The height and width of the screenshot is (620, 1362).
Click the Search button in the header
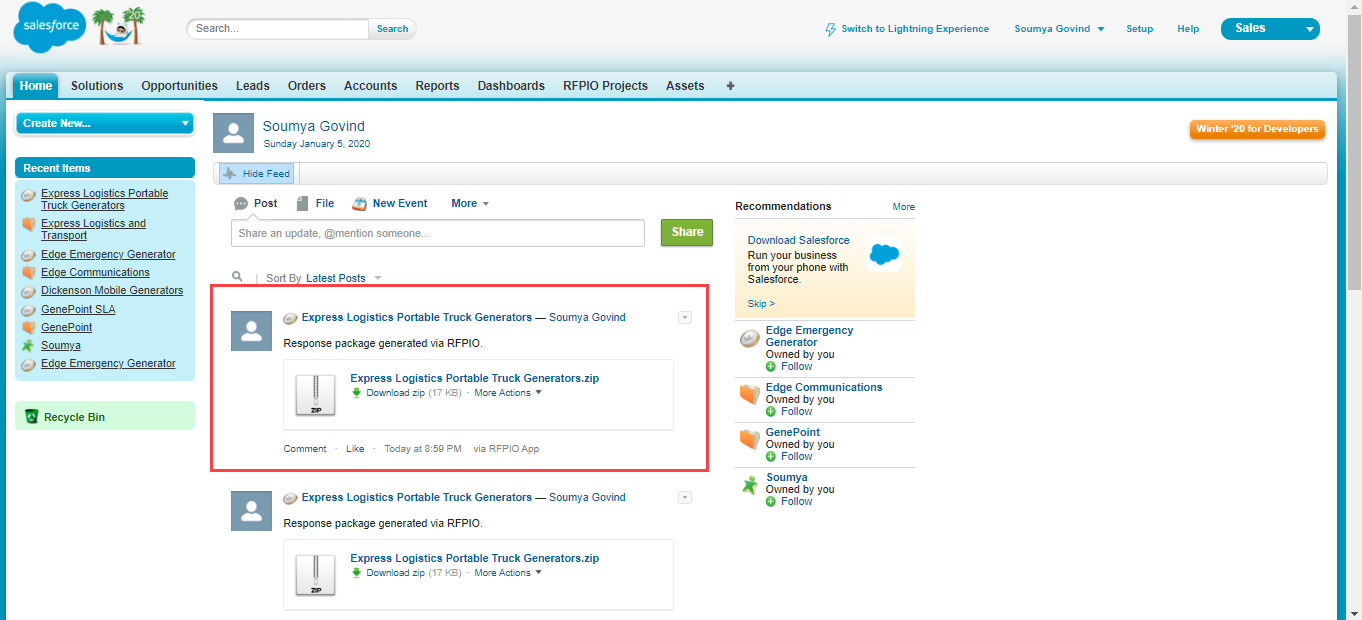coord(392,29)
